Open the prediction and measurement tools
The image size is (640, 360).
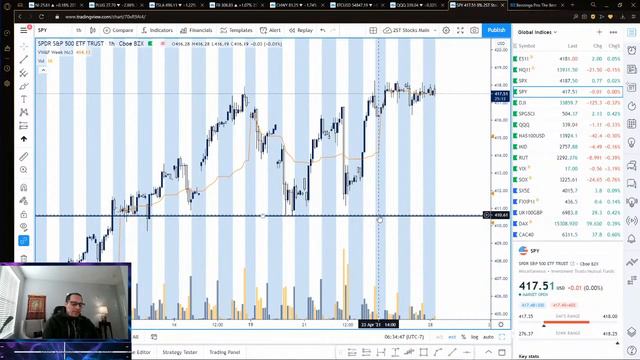24,125
